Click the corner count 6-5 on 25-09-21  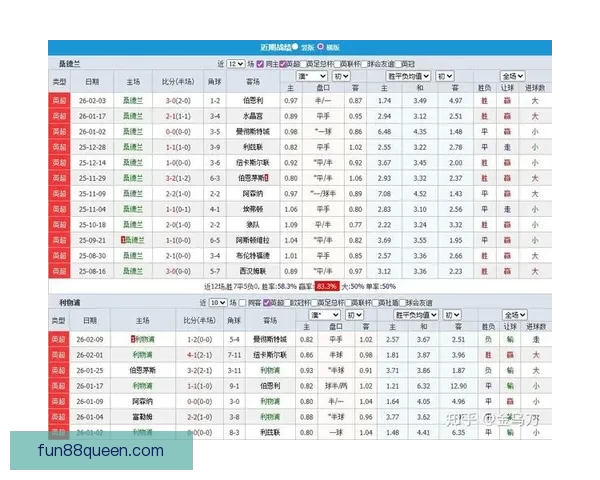[215, 240]
